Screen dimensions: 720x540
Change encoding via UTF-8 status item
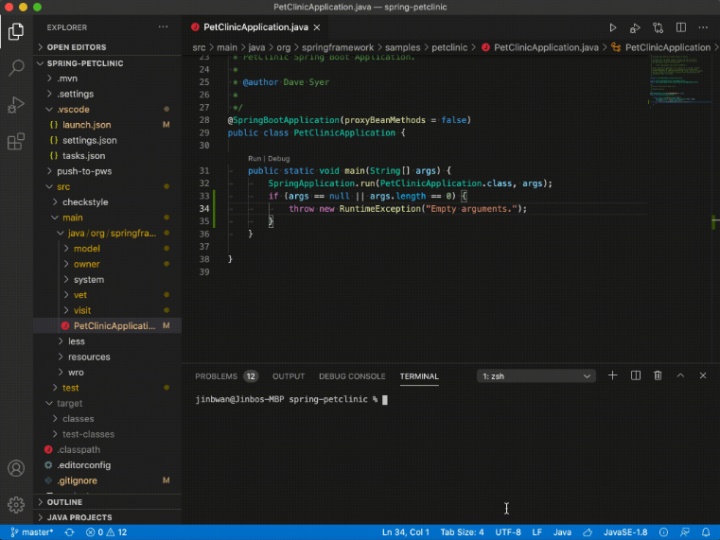[508, 532]
